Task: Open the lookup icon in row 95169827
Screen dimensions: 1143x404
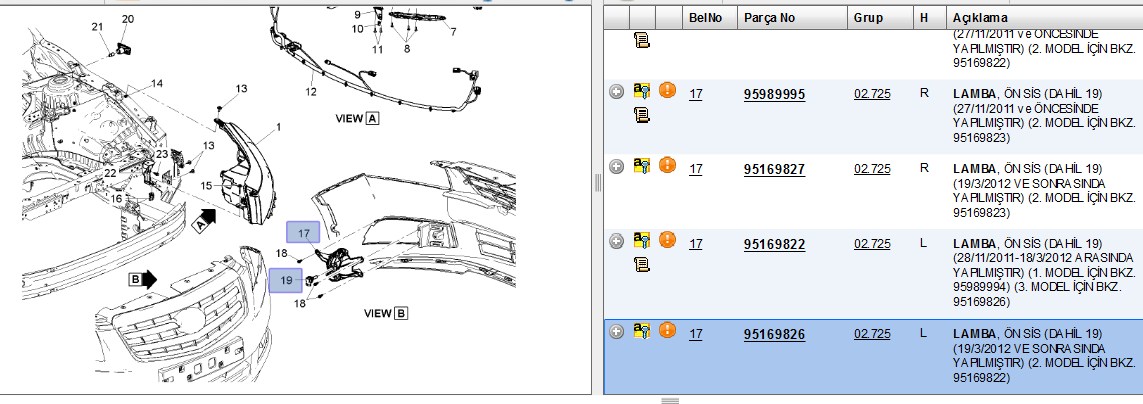Action: coord(641,166)
